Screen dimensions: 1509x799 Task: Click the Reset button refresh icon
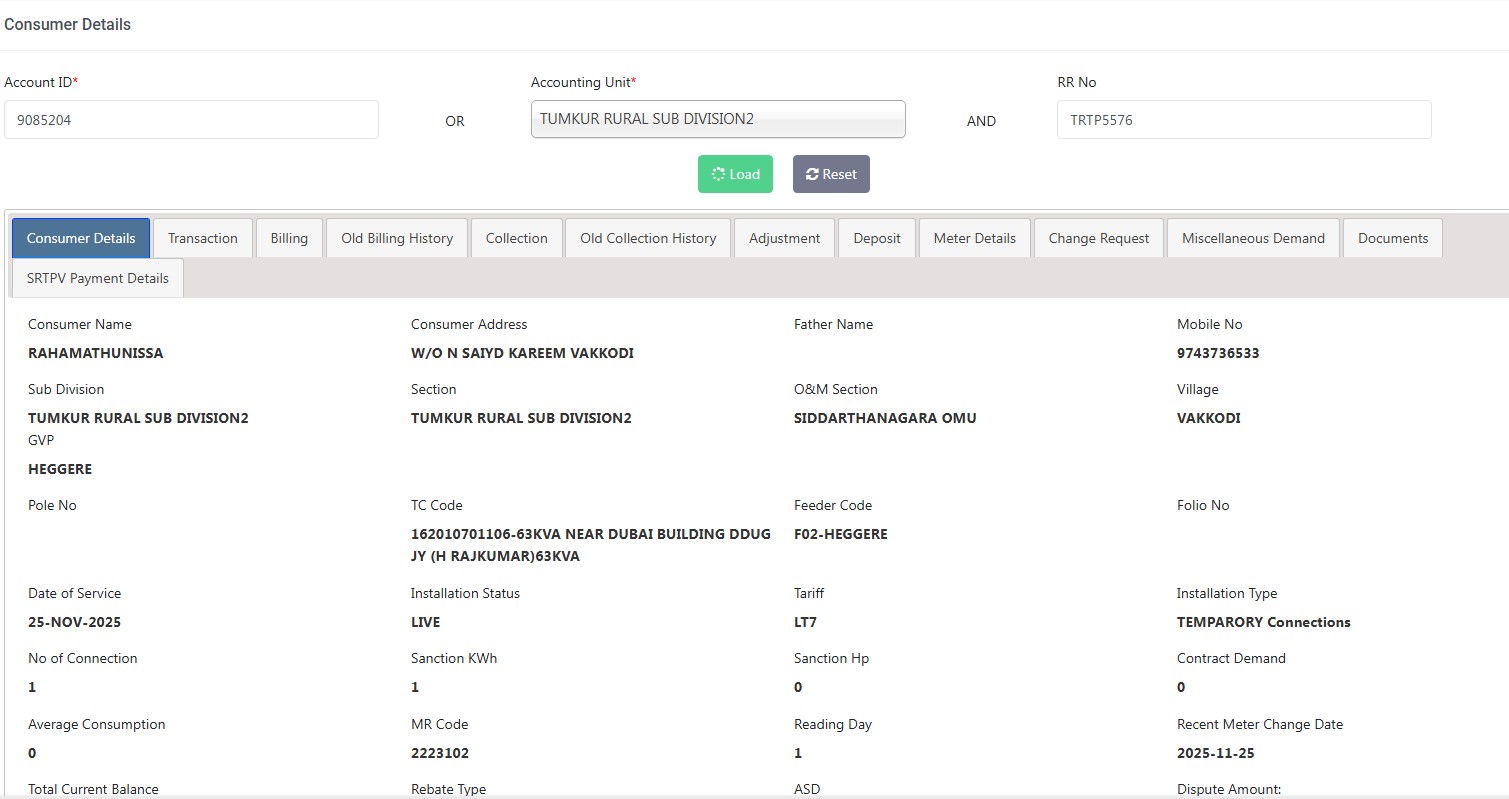tap(812, 174)
